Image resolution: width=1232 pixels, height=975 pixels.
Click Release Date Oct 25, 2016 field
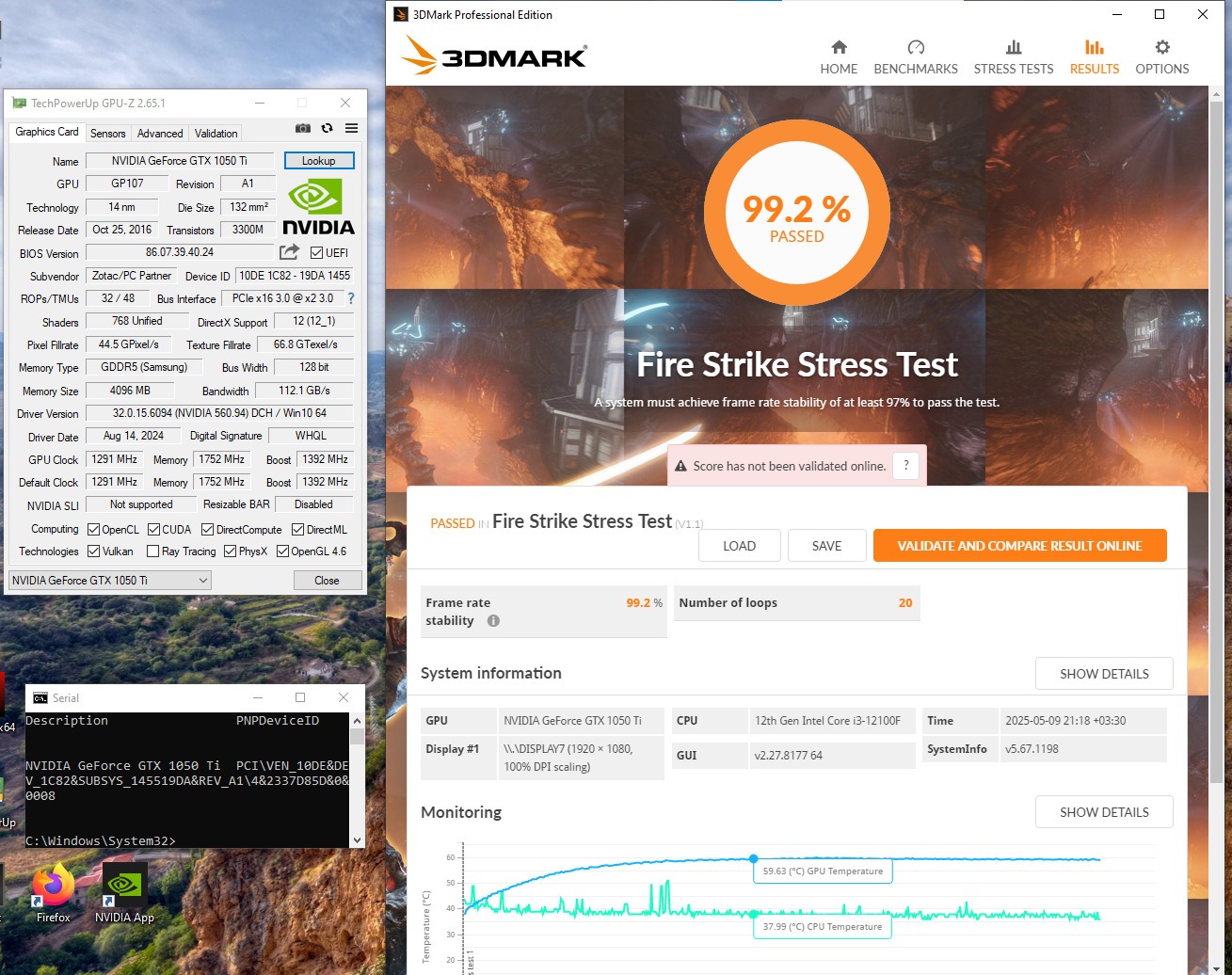122,230
